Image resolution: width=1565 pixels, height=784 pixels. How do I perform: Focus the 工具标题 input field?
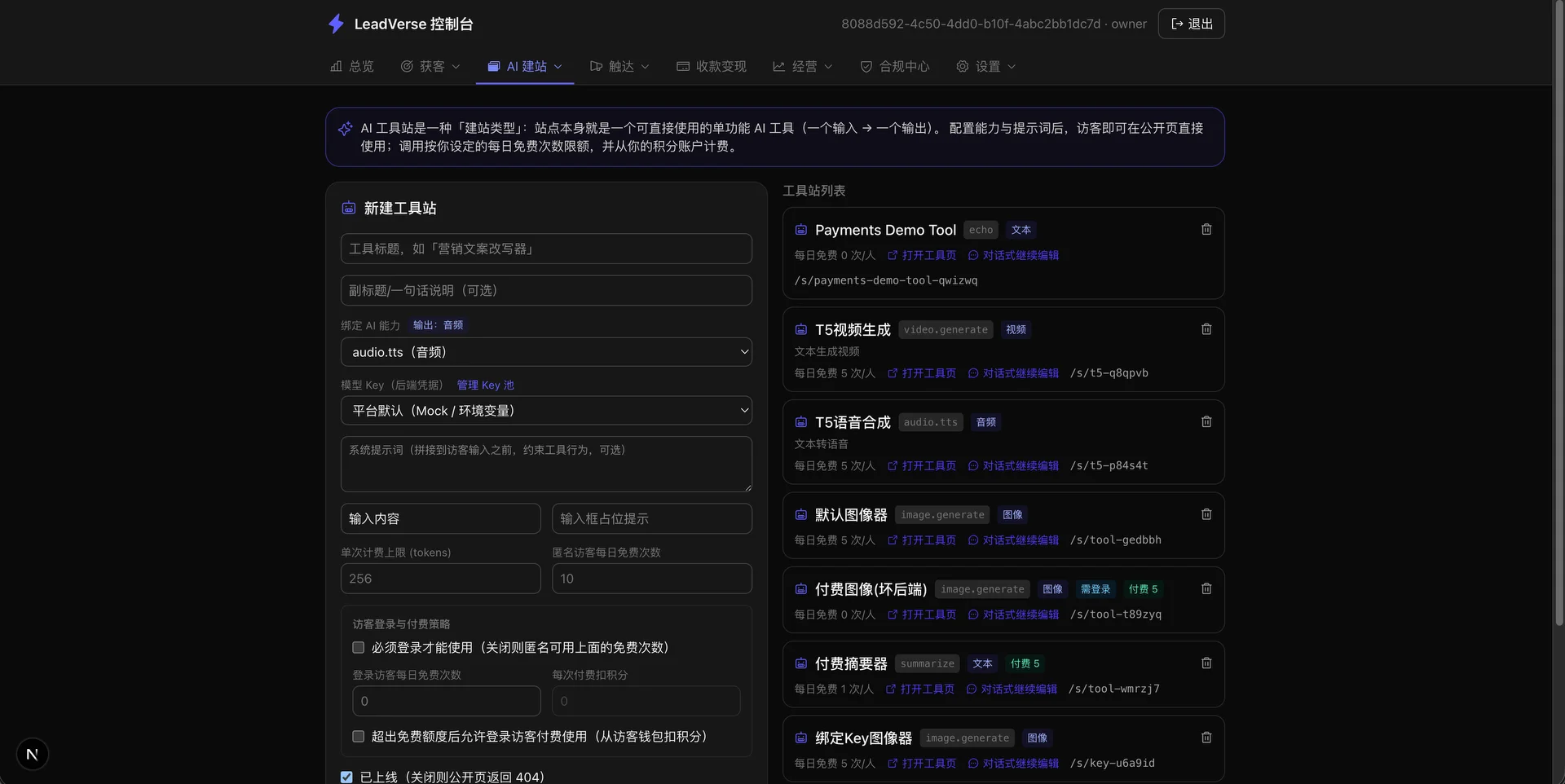[546, 249]
